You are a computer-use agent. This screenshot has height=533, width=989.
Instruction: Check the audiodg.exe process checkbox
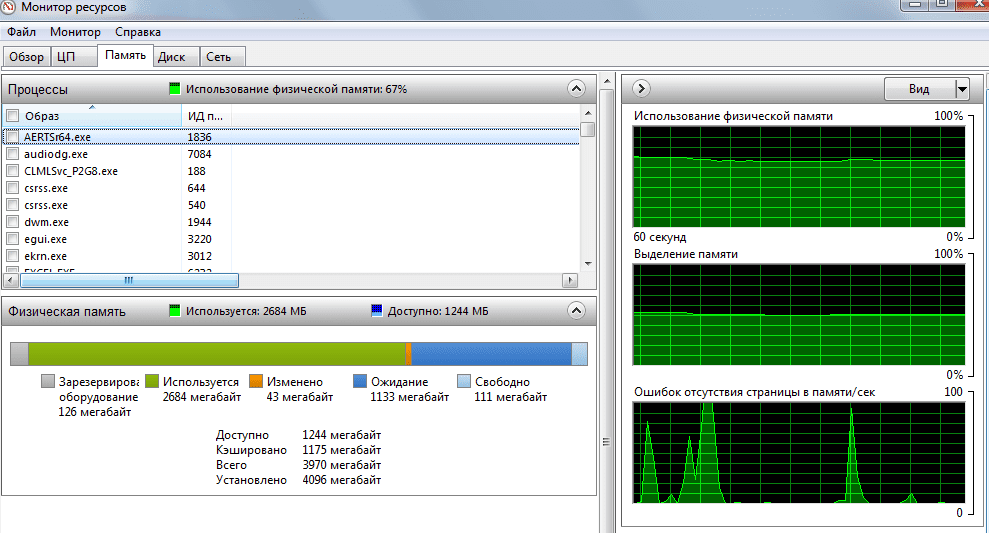12,154
